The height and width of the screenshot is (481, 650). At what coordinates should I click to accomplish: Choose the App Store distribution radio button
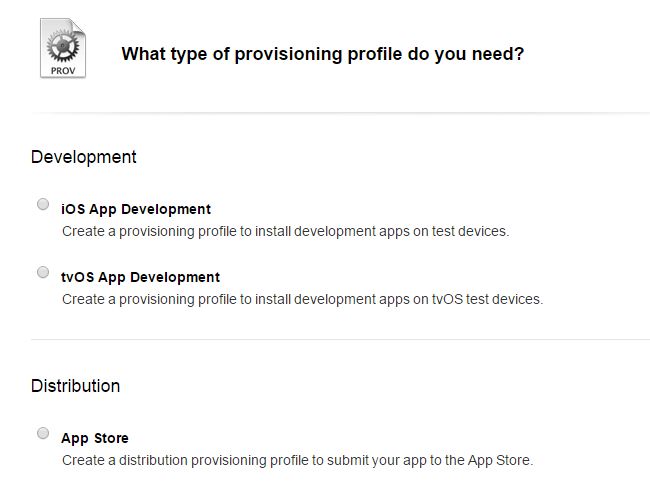43,433
